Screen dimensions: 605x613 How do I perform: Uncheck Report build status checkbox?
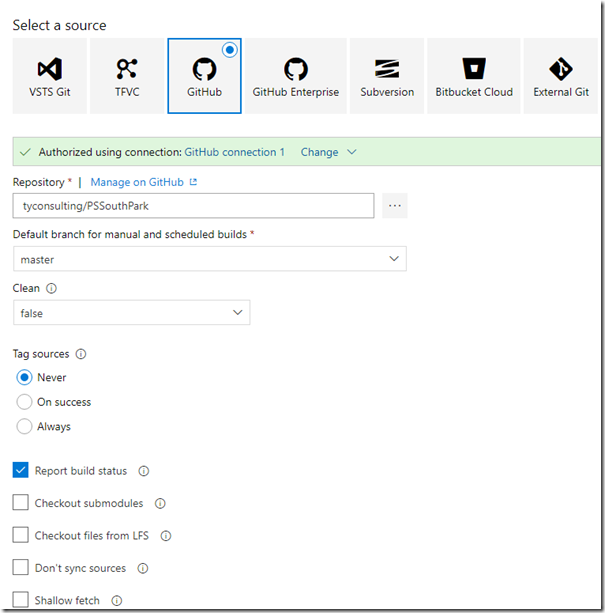coord(20,470)
